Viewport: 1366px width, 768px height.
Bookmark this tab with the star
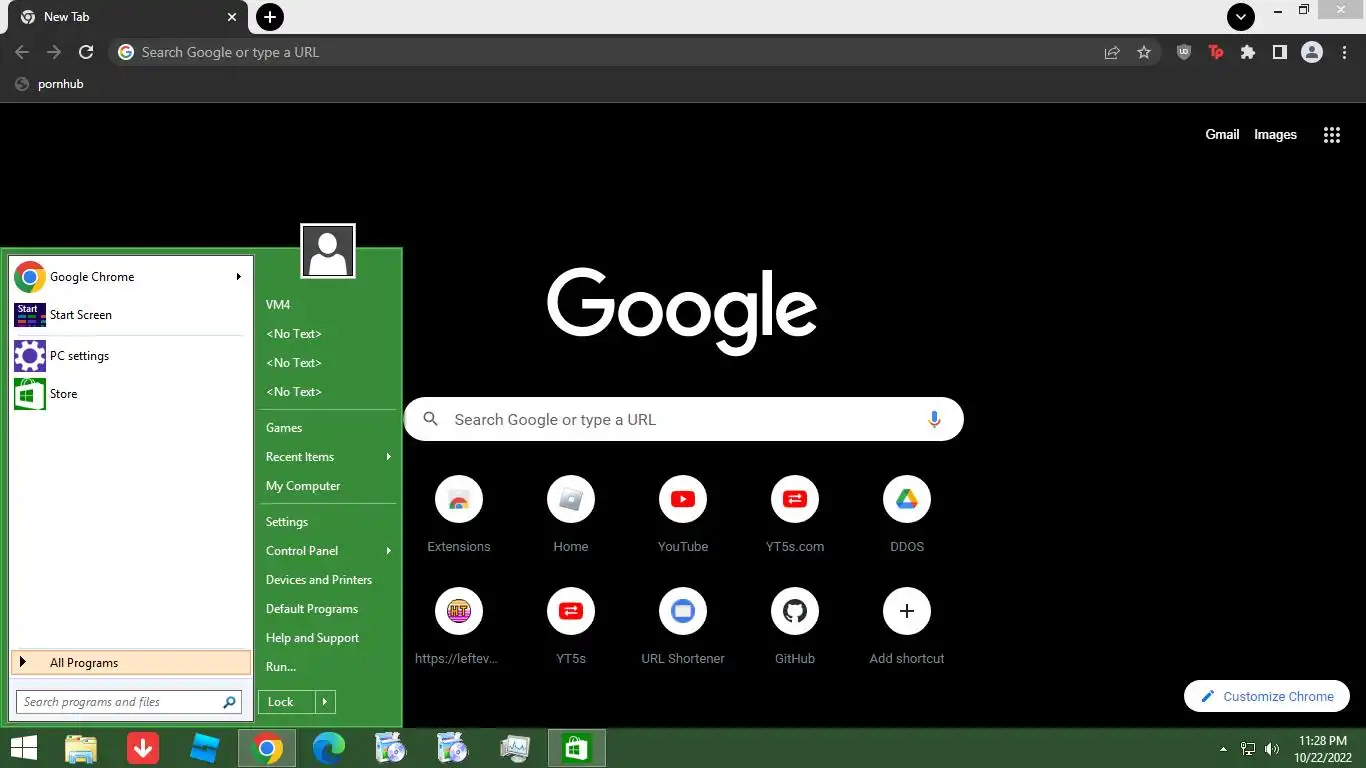[1144, 52]
